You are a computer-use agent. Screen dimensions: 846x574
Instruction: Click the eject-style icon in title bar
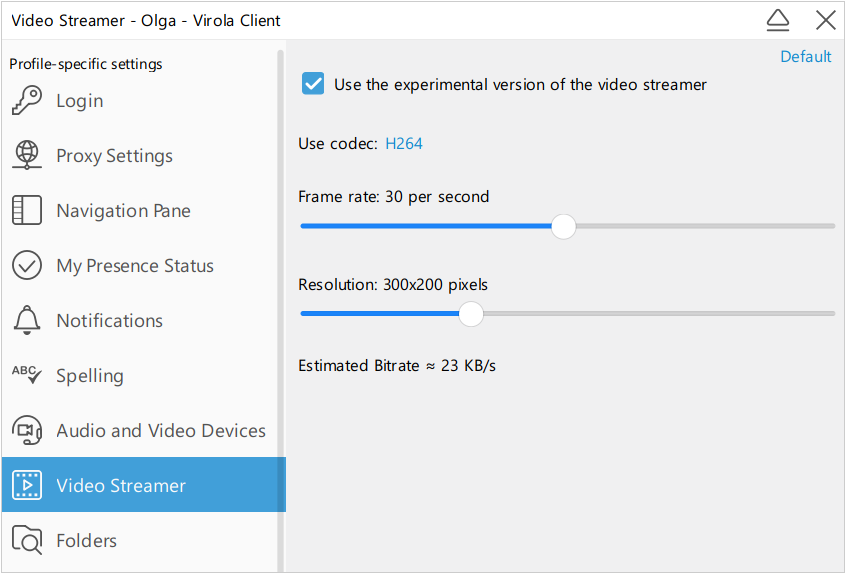pos(778,20)
